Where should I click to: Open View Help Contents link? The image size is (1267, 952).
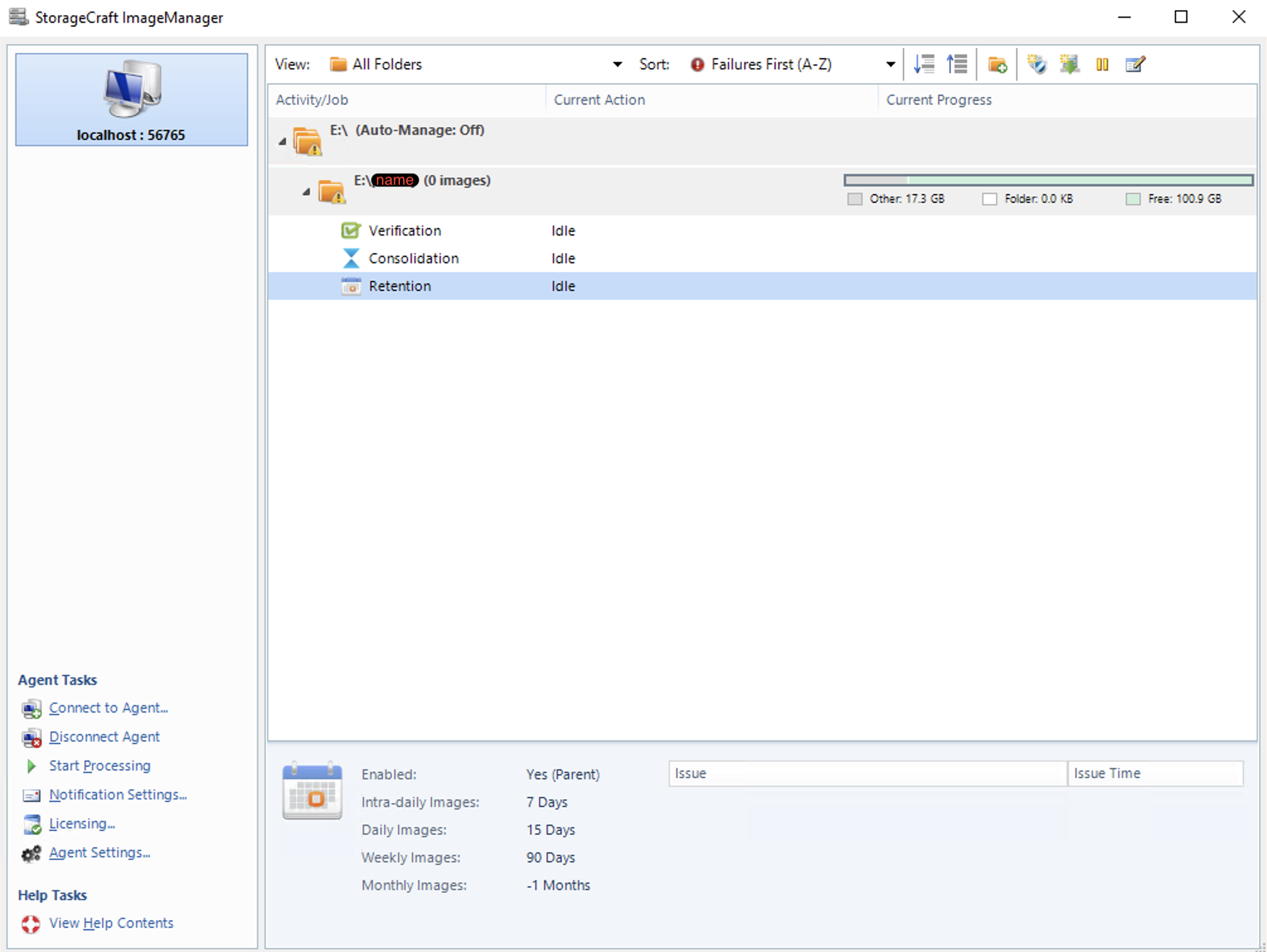[x=111, y=923]
